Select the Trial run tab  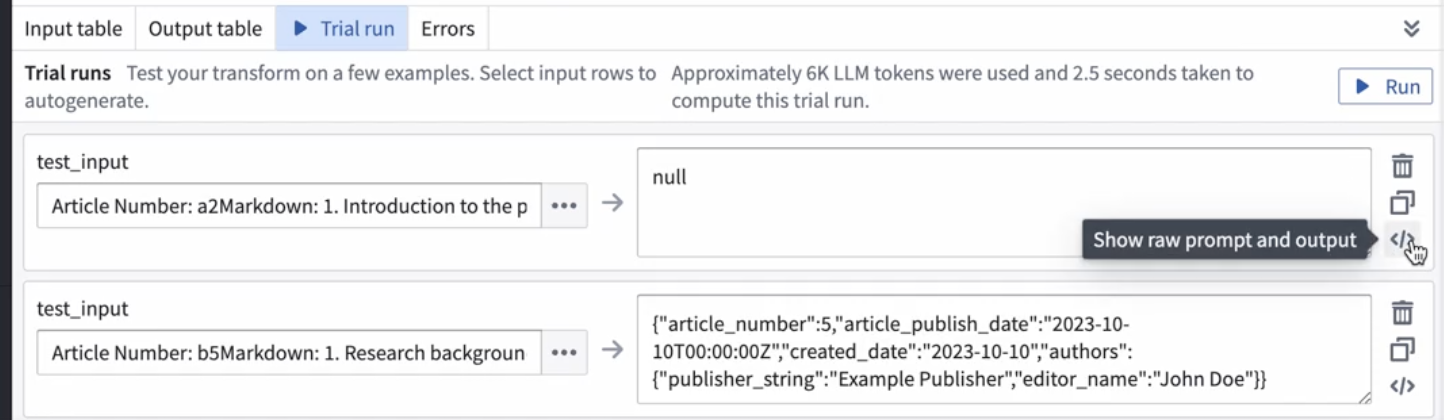click(x=342, y=29)
